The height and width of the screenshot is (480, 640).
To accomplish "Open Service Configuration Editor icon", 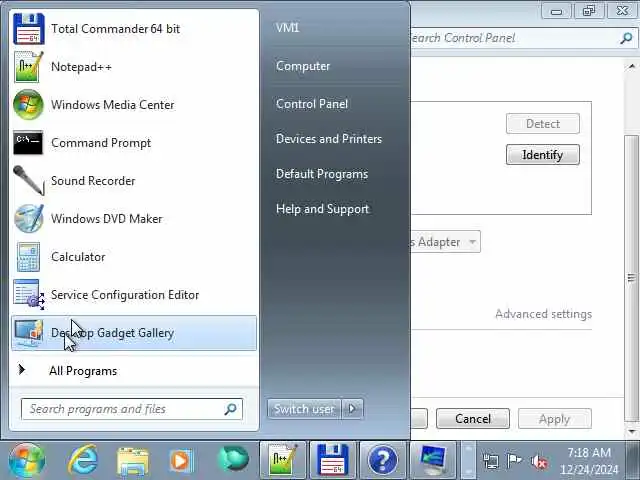I will tap(29, 294).
